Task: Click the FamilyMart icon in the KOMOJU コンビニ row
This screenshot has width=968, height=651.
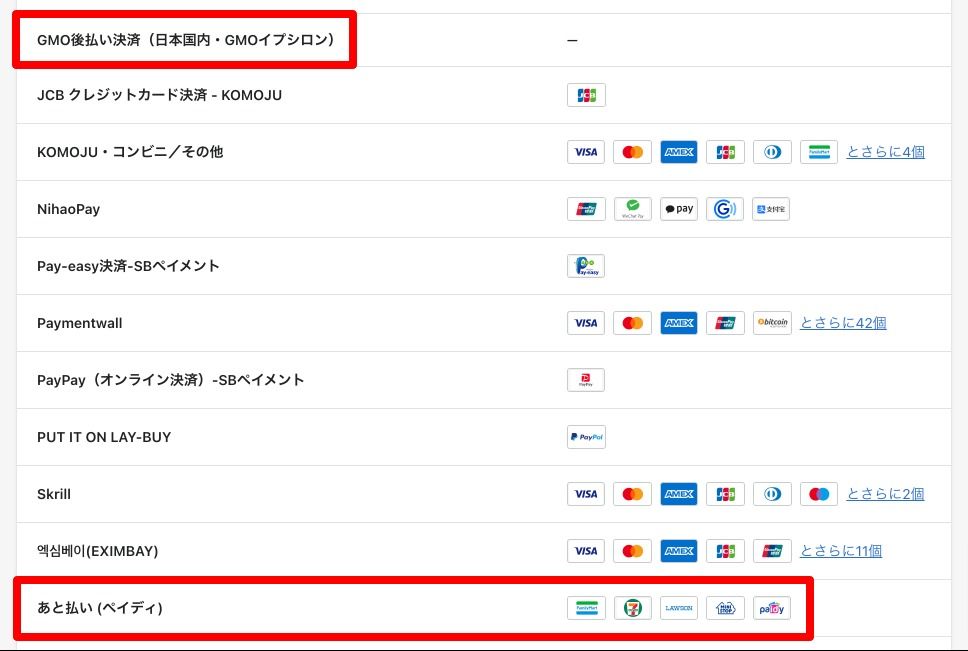Action: [x=819, y=152]
